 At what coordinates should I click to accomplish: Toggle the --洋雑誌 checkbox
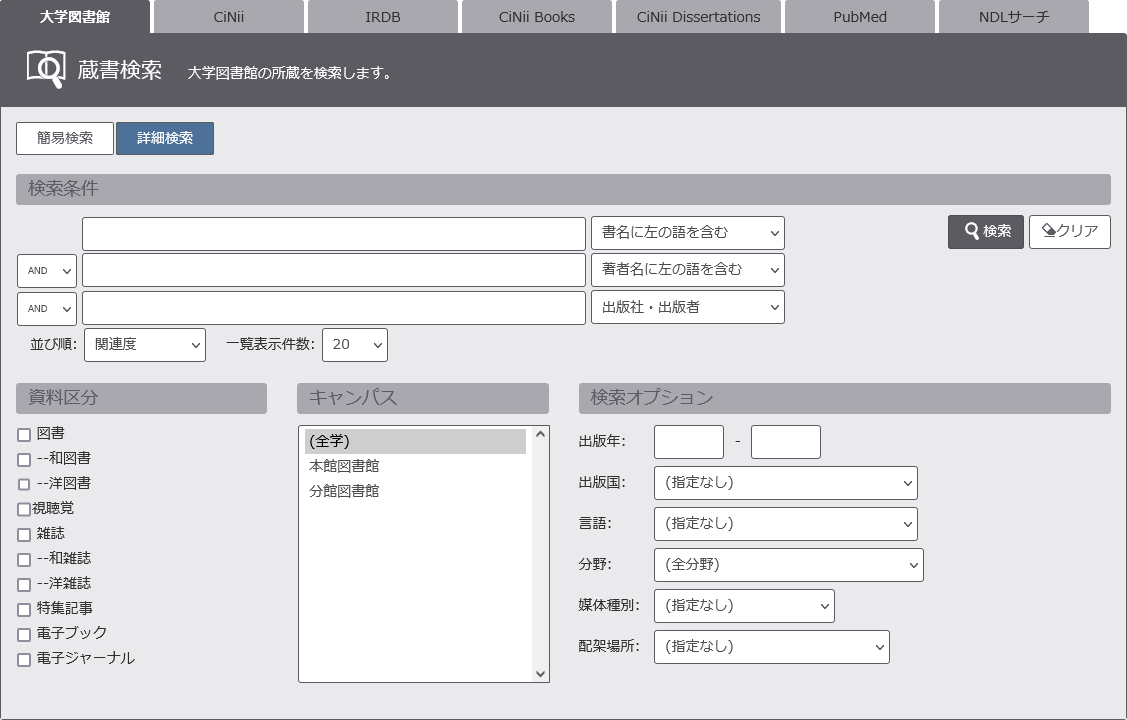[x=24, y=584]
